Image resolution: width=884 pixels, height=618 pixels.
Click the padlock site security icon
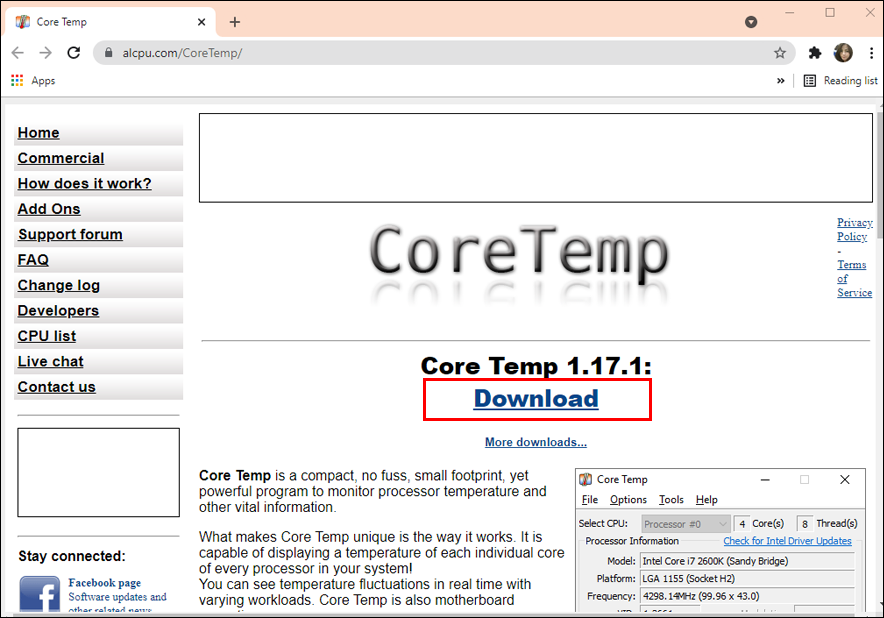tap(109, 52)
